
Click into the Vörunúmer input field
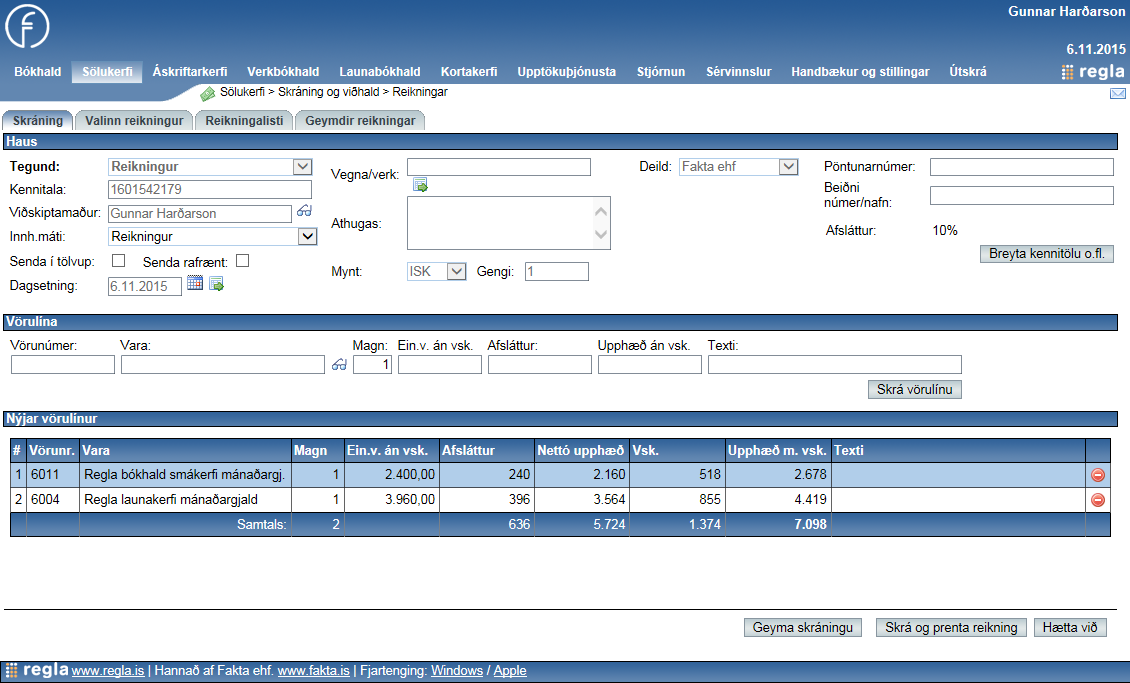coord(63,365)
